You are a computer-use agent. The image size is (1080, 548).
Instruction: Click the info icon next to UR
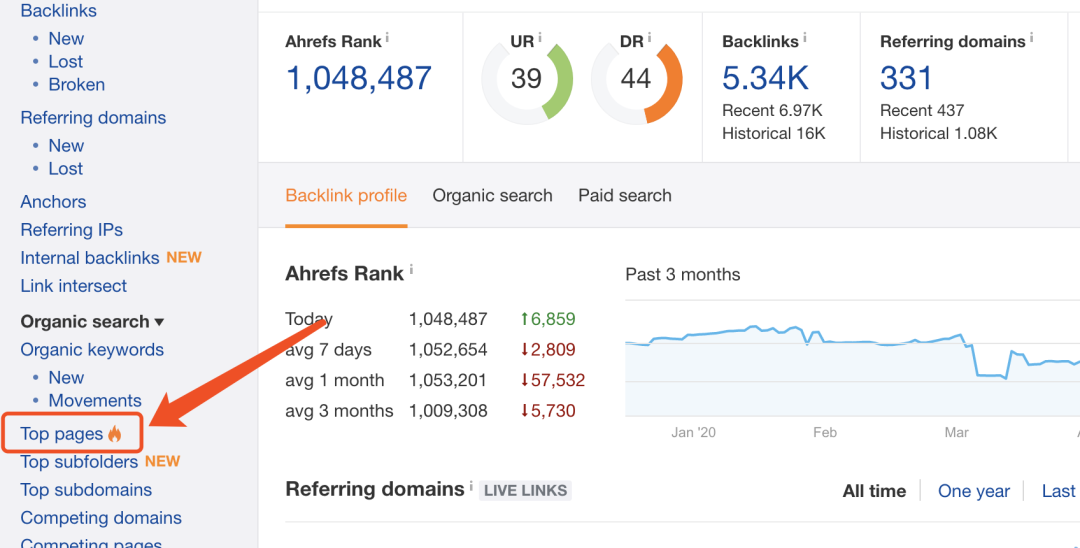pos(540,38)
